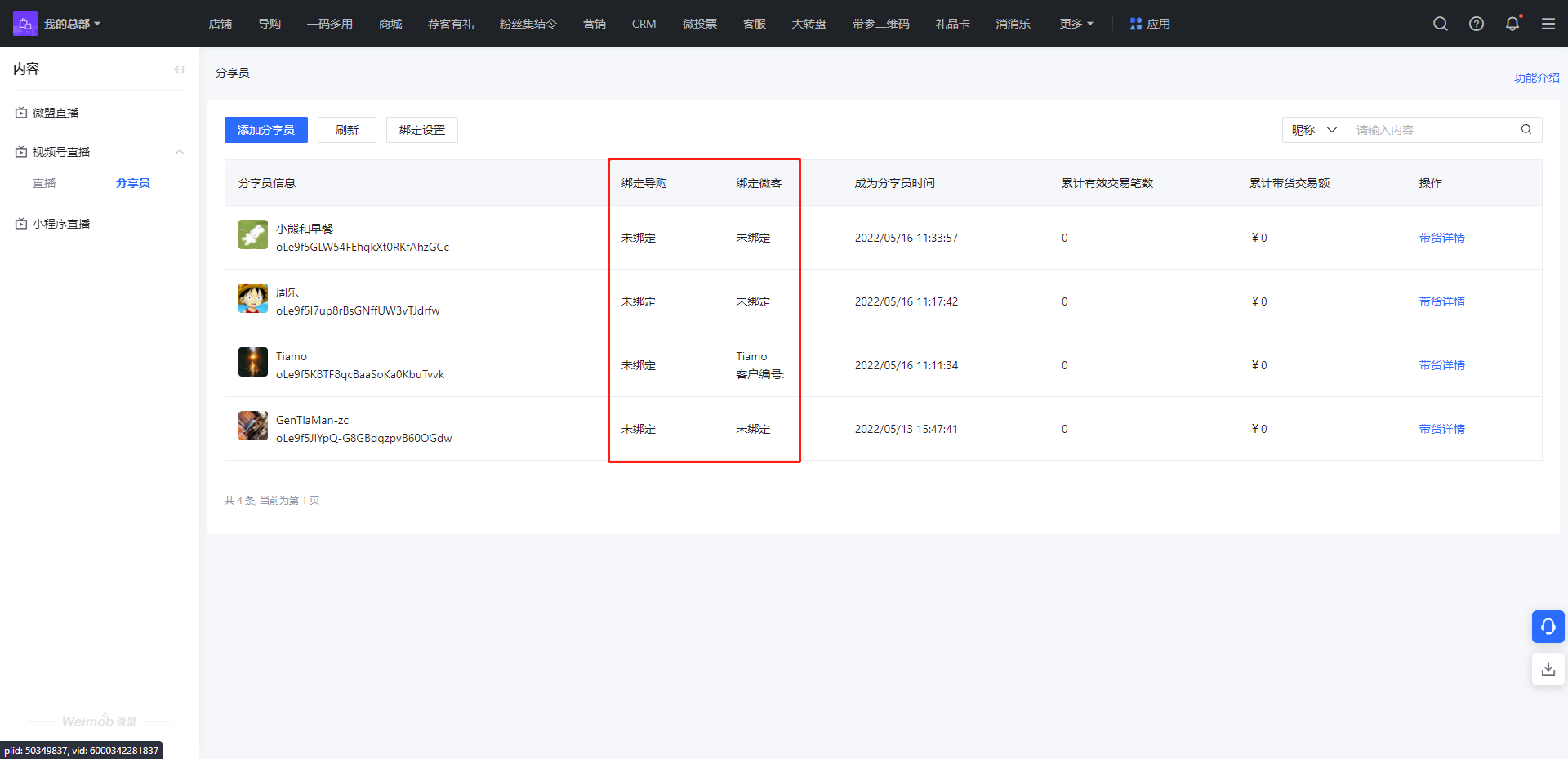The height and width of the screenshot is (759, 1568).
Task: Click Tiamo avatar thumbnail
Action: tap(253, 362)
